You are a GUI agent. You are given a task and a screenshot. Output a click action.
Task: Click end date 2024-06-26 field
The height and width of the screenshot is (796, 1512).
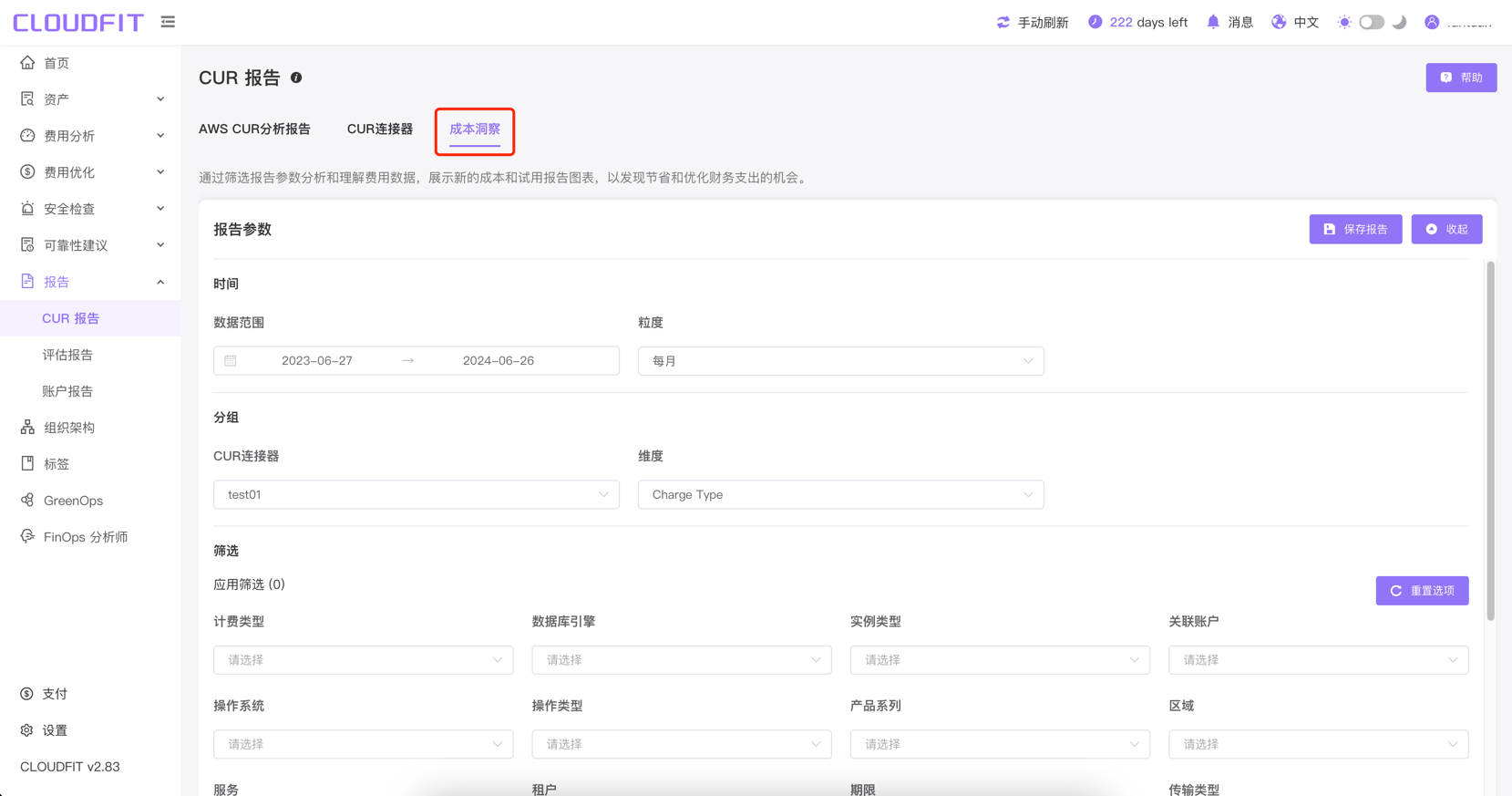(x=499, y=361)
